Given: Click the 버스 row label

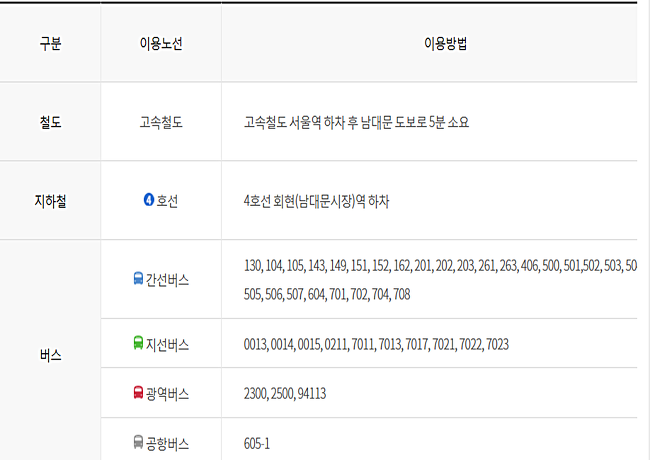Looking at the screenshot, I should (50, 355).
